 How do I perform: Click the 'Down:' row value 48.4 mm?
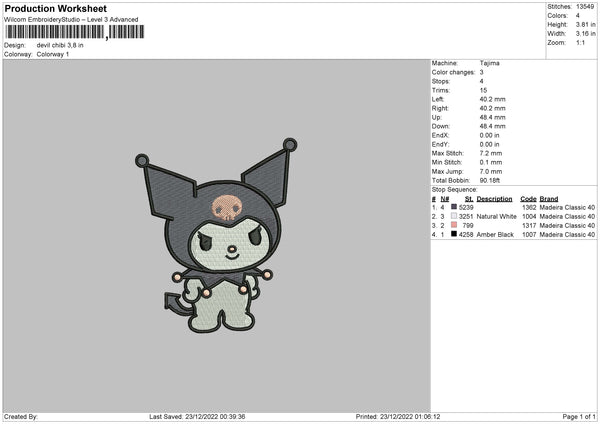(x=492, y=126)
